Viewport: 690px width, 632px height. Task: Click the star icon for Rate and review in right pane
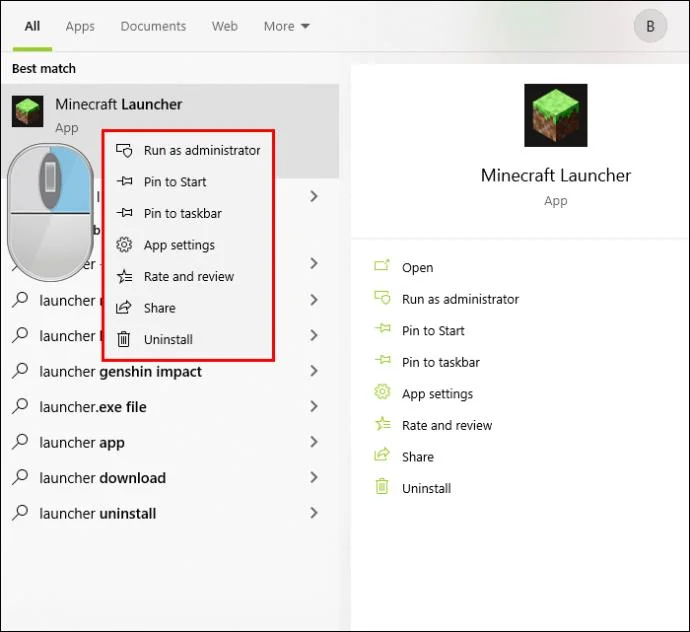[383, 423]
